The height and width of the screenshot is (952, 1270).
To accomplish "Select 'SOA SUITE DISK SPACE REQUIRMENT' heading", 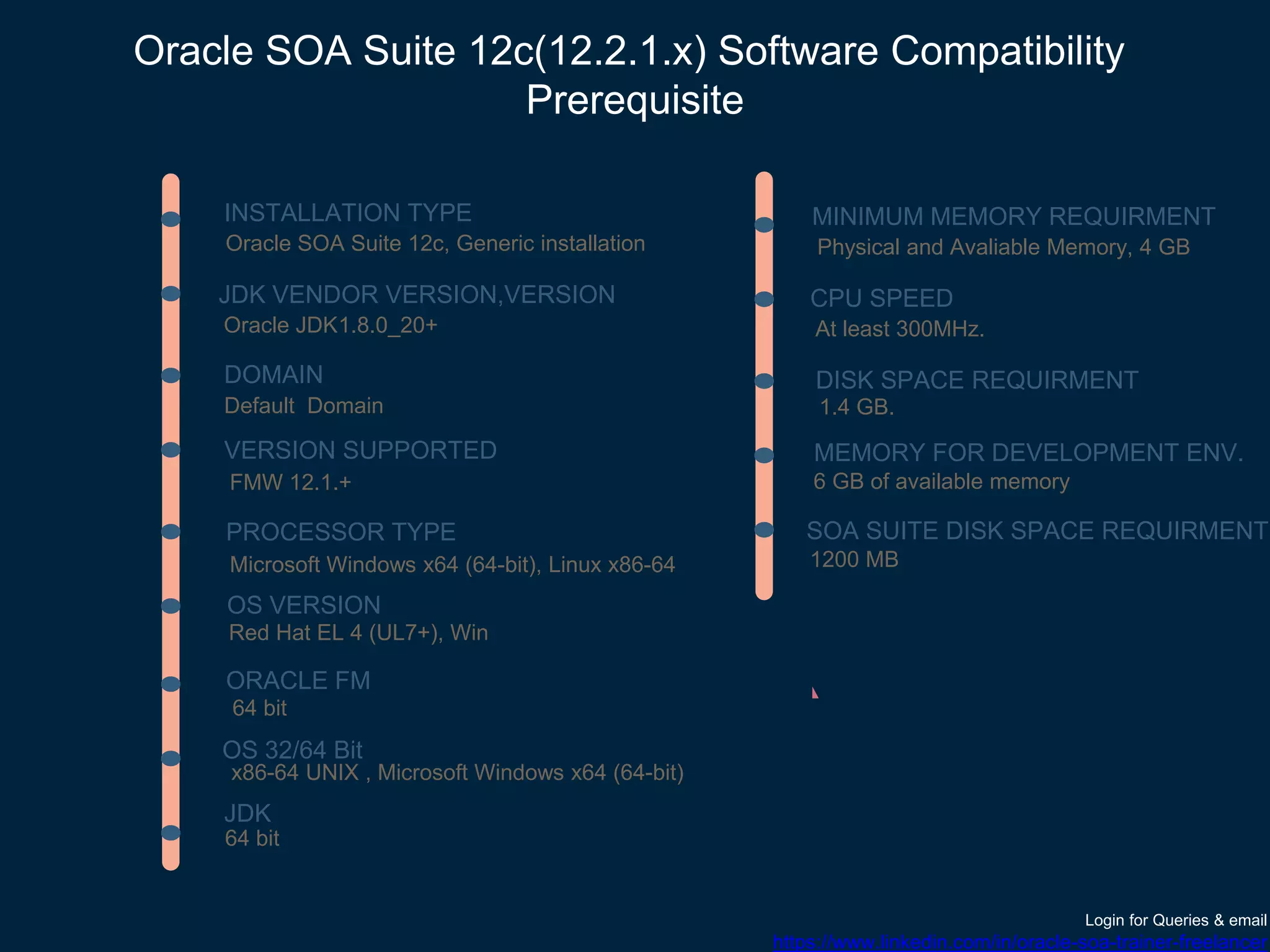I will (1037, 531).
